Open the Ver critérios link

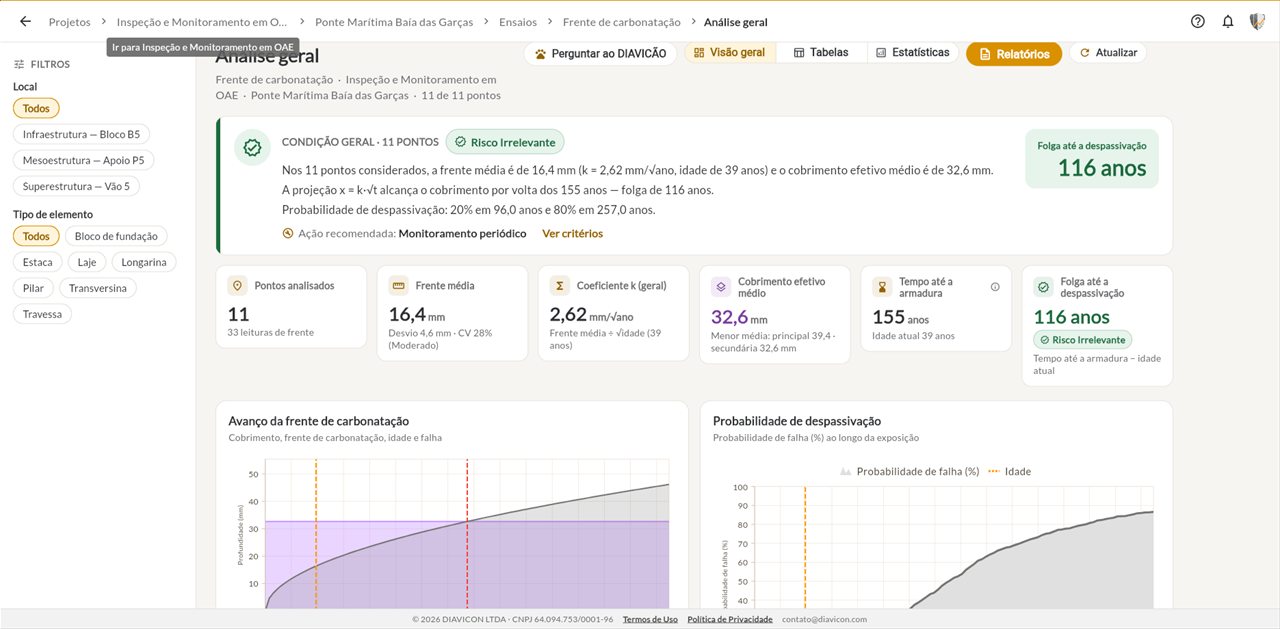tap(572, 233)
